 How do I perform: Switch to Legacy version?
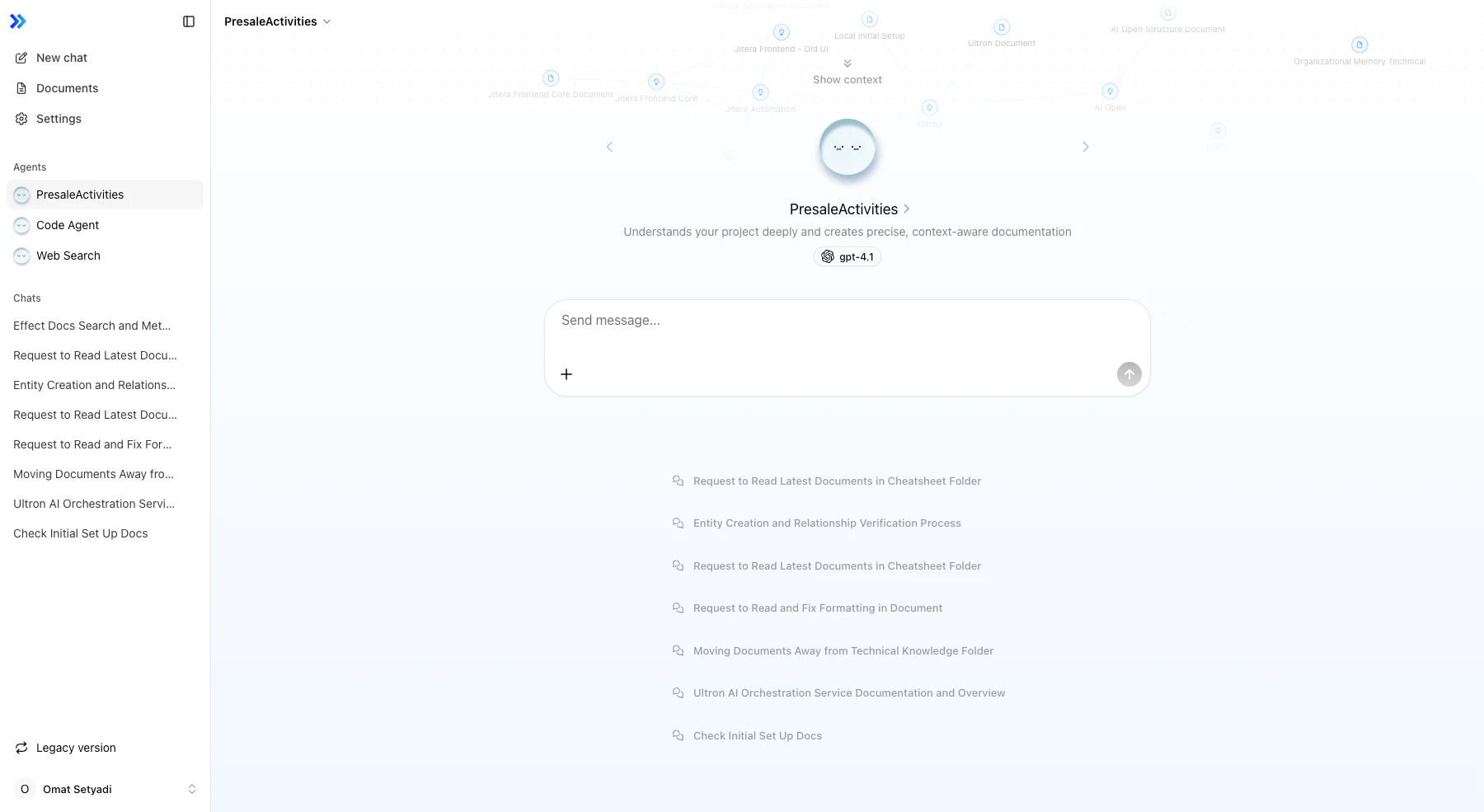point(105,748)
